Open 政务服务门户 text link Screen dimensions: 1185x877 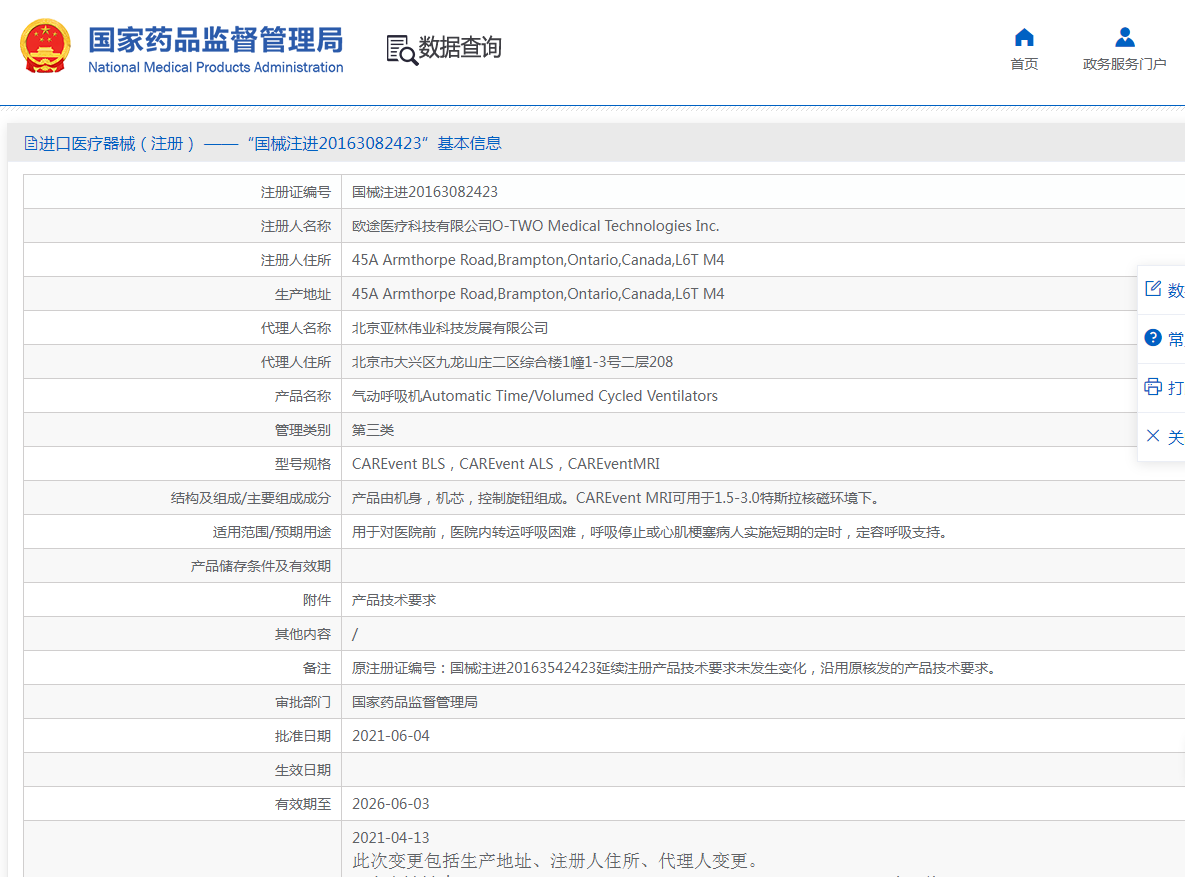[1124, 64]
